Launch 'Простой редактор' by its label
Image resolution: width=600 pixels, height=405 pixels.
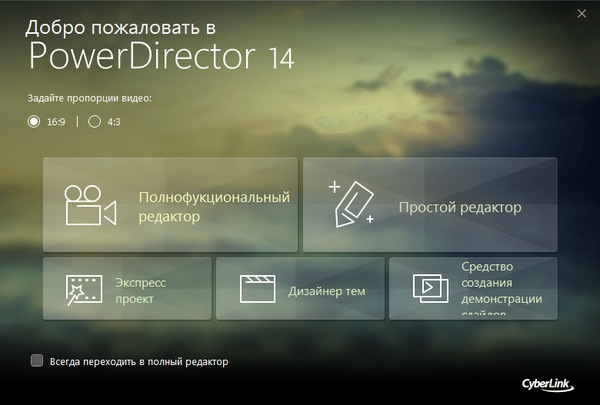(460, 208)
